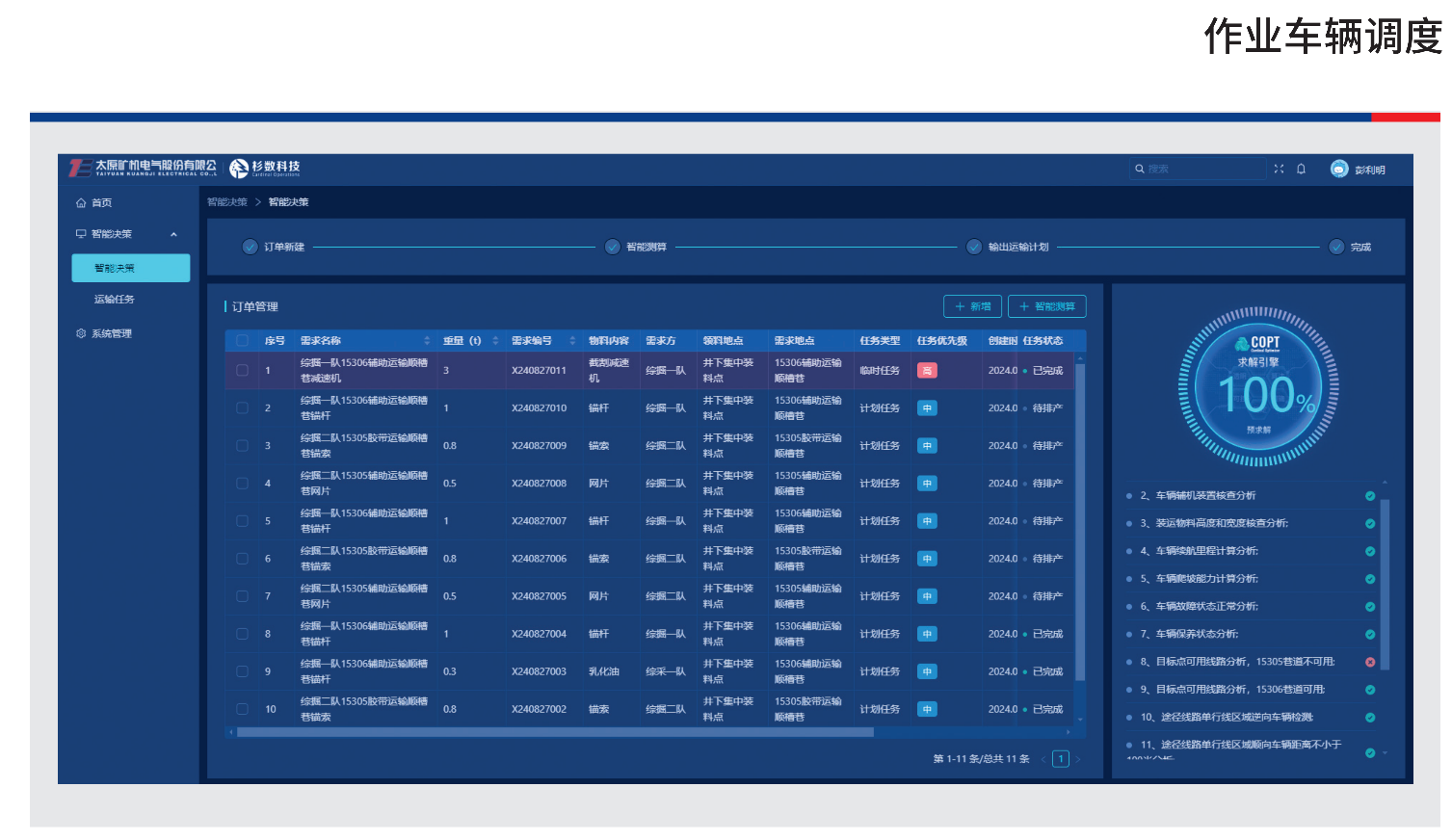Viewport: 1452px width, 840px height.
Task: Sort by 需求名称 column sort arrows
Action: pyautogui.click(x=427, y=341)
